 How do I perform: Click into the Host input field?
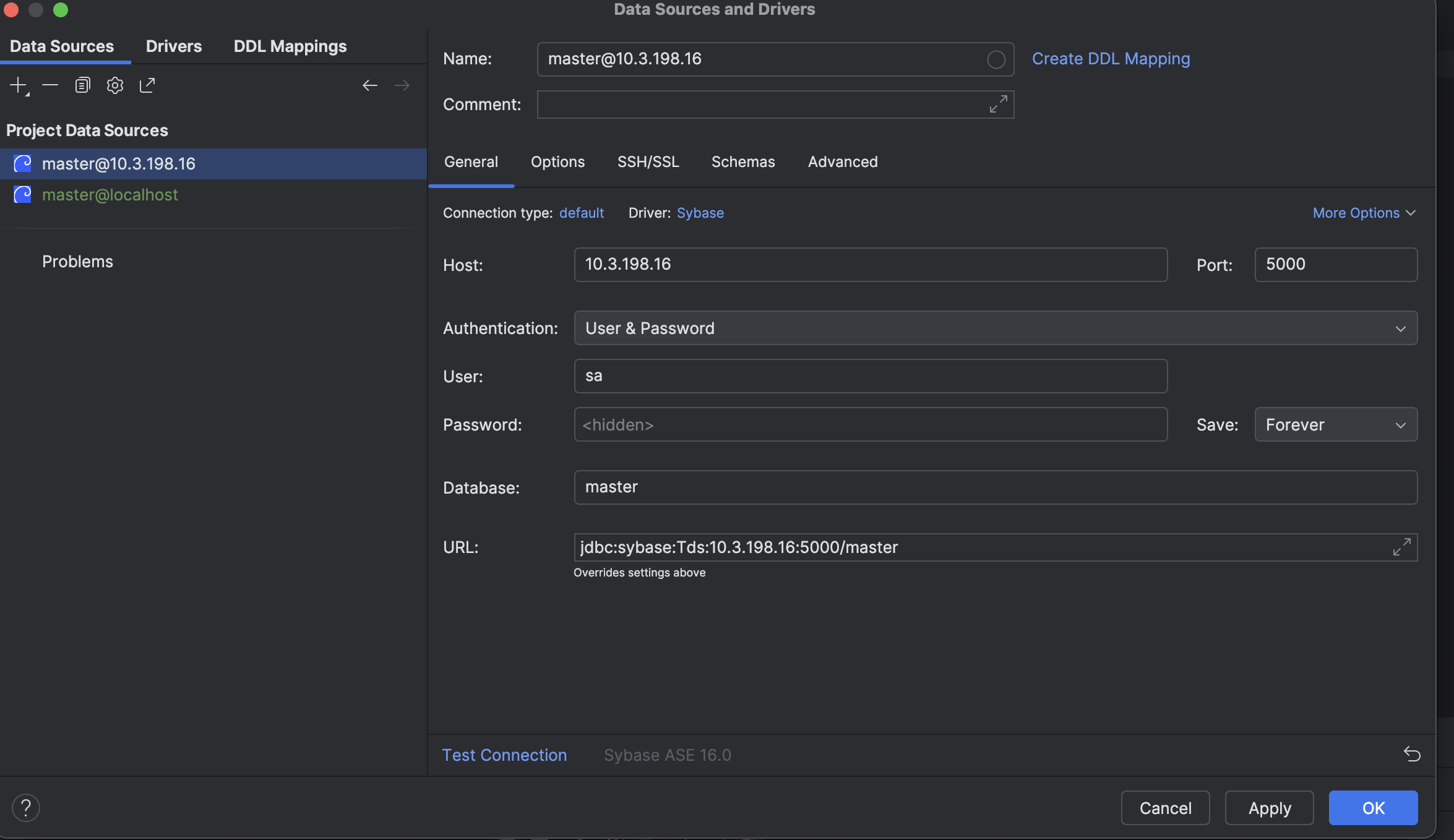click(871, 265)
